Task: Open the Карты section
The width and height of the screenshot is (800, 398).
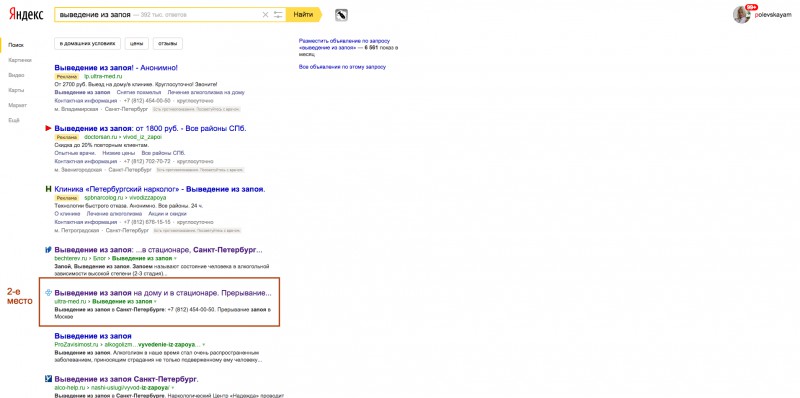Action: (x=16, y=90)
